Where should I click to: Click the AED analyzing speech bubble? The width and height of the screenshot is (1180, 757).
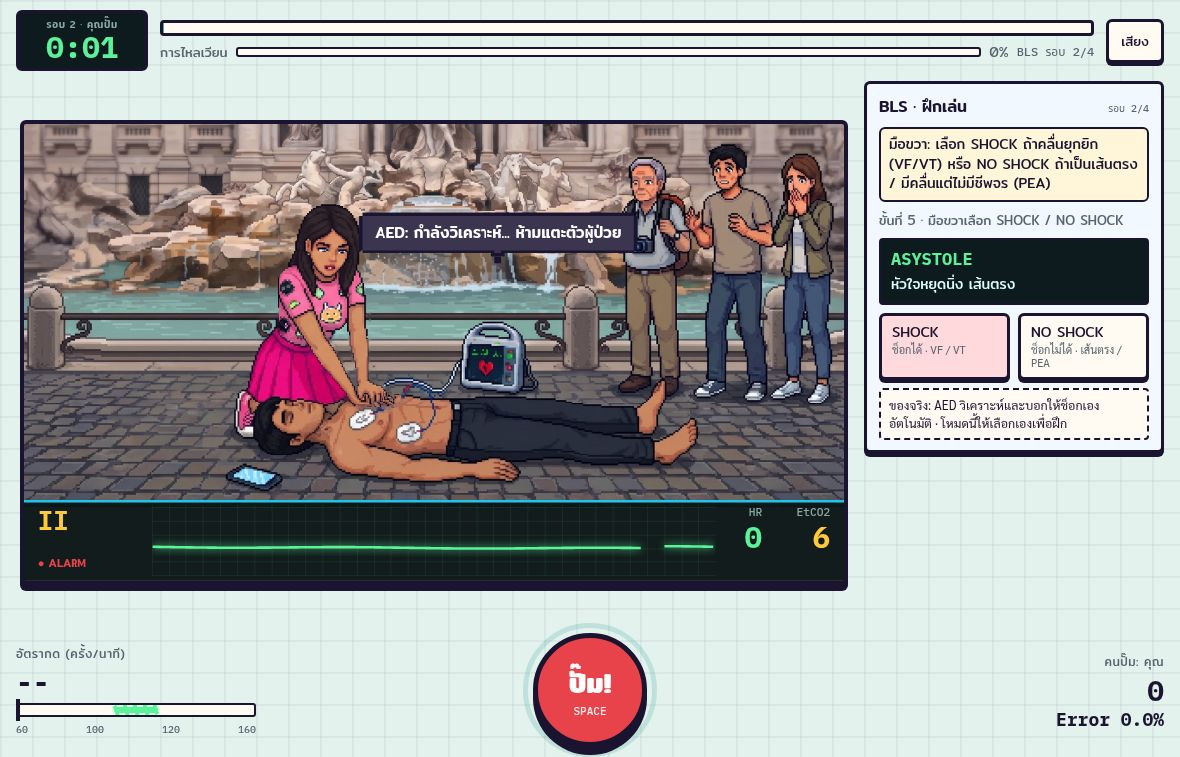point(498,233)
